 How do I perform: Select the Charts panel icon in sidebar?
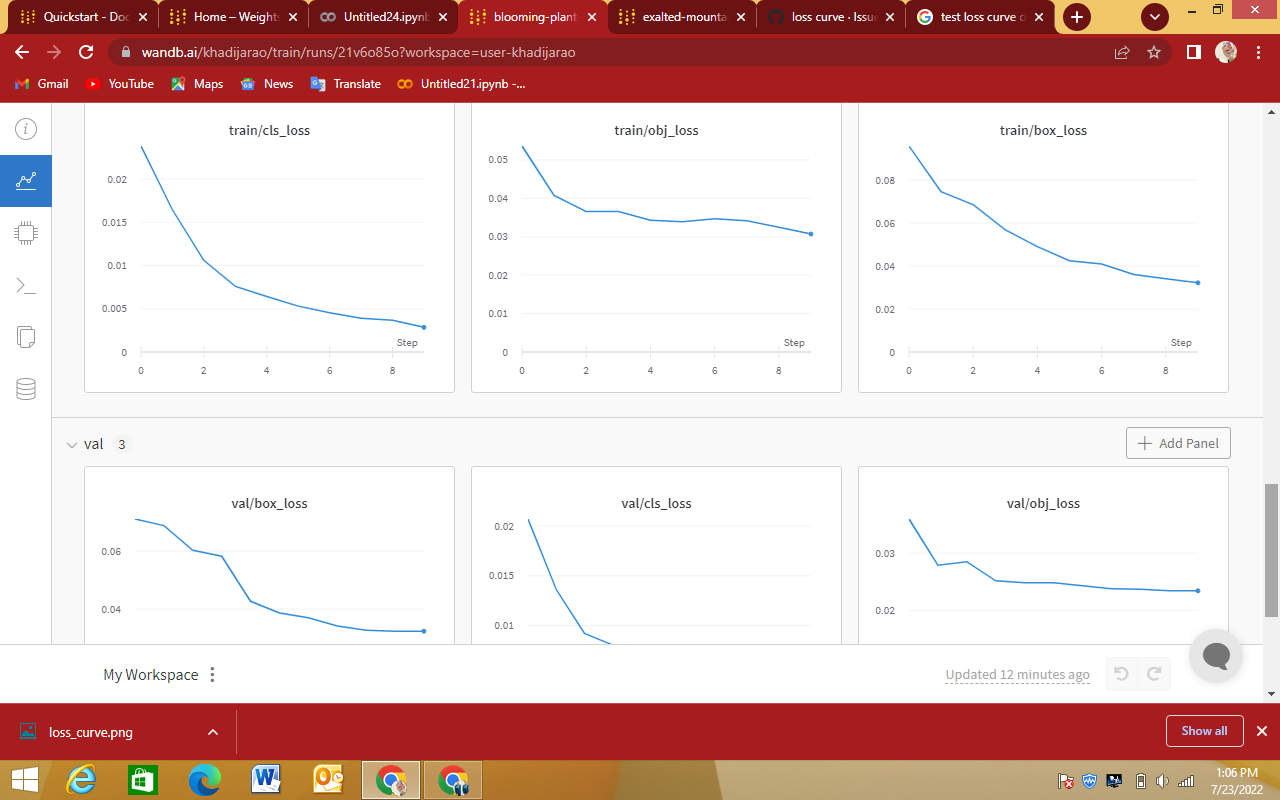coord(25,181)
